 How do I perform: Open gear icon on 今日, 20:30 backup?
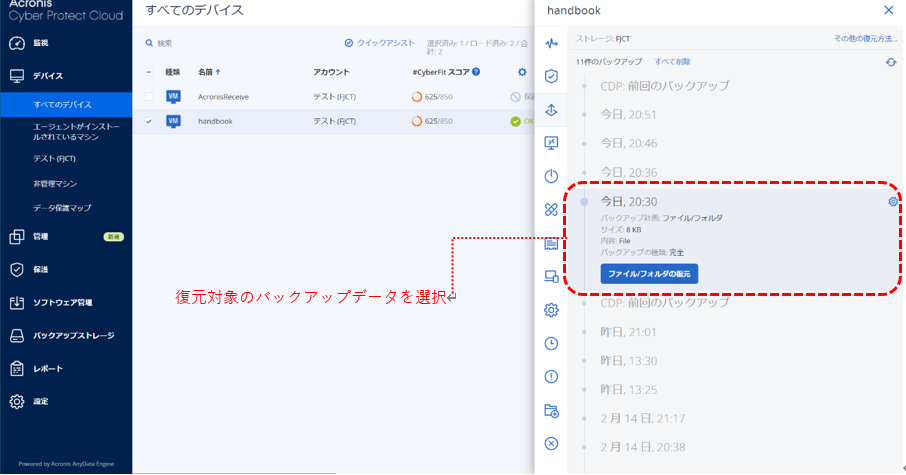(892, 202)
